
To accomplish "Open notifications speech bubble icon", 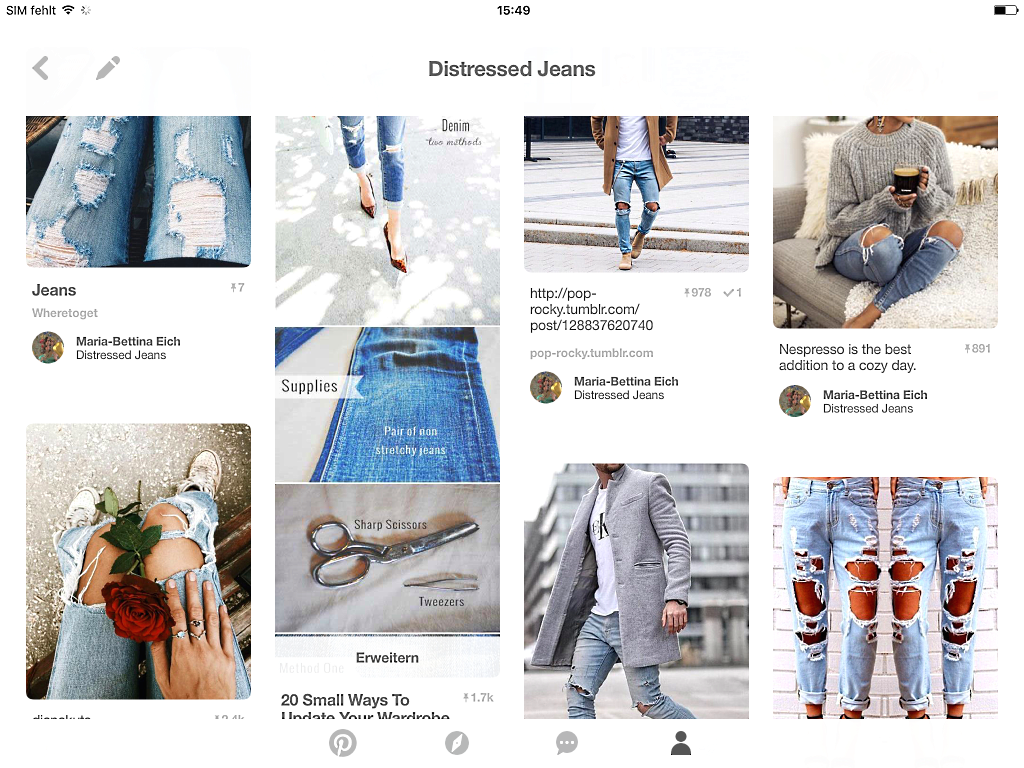I will (x=567, y=743).
